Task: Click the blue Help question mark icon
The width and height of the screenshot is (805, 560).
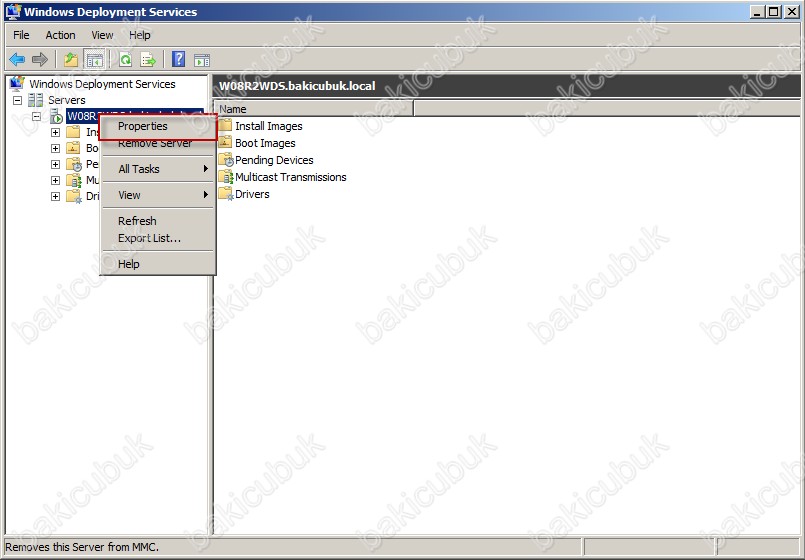Action: [x=178, y=60]
